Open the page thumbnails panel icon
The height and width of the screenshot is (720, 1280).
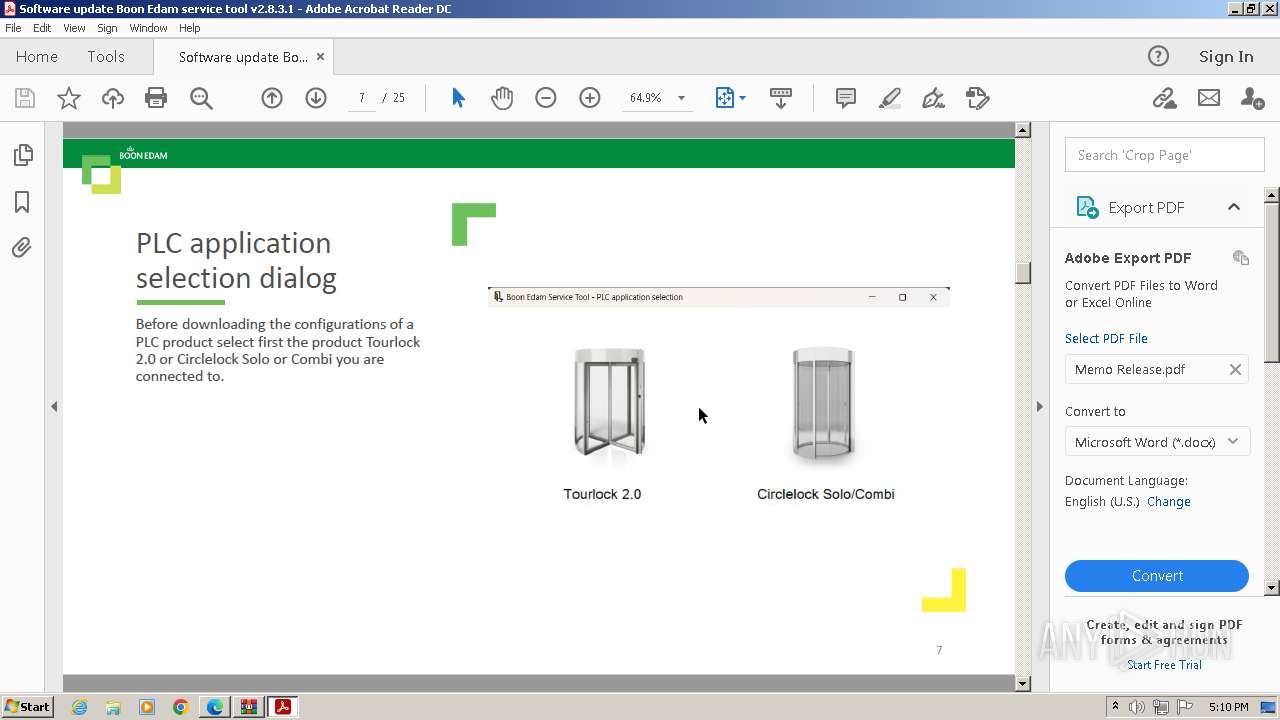click(22, 155)
